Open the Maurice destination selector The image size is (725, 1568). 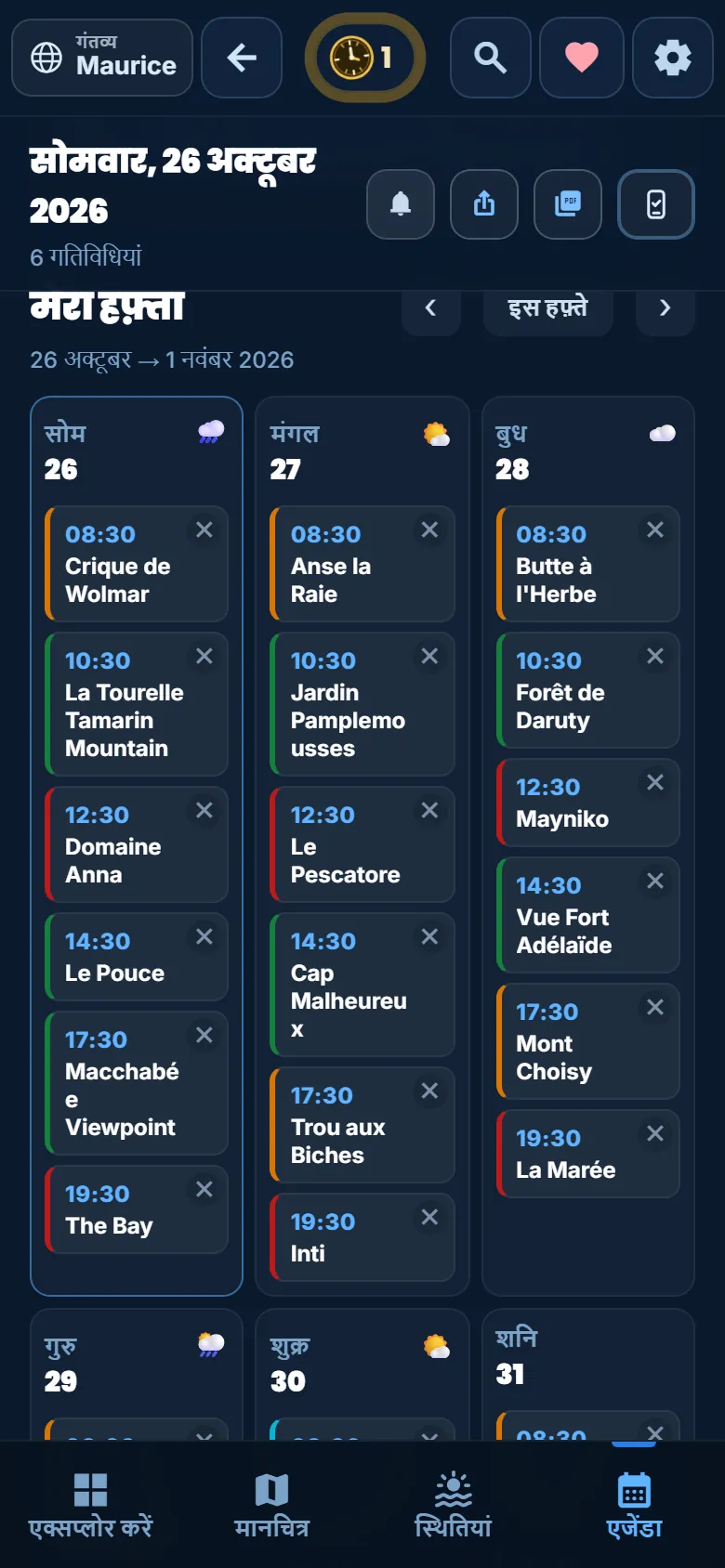[102, 58]
